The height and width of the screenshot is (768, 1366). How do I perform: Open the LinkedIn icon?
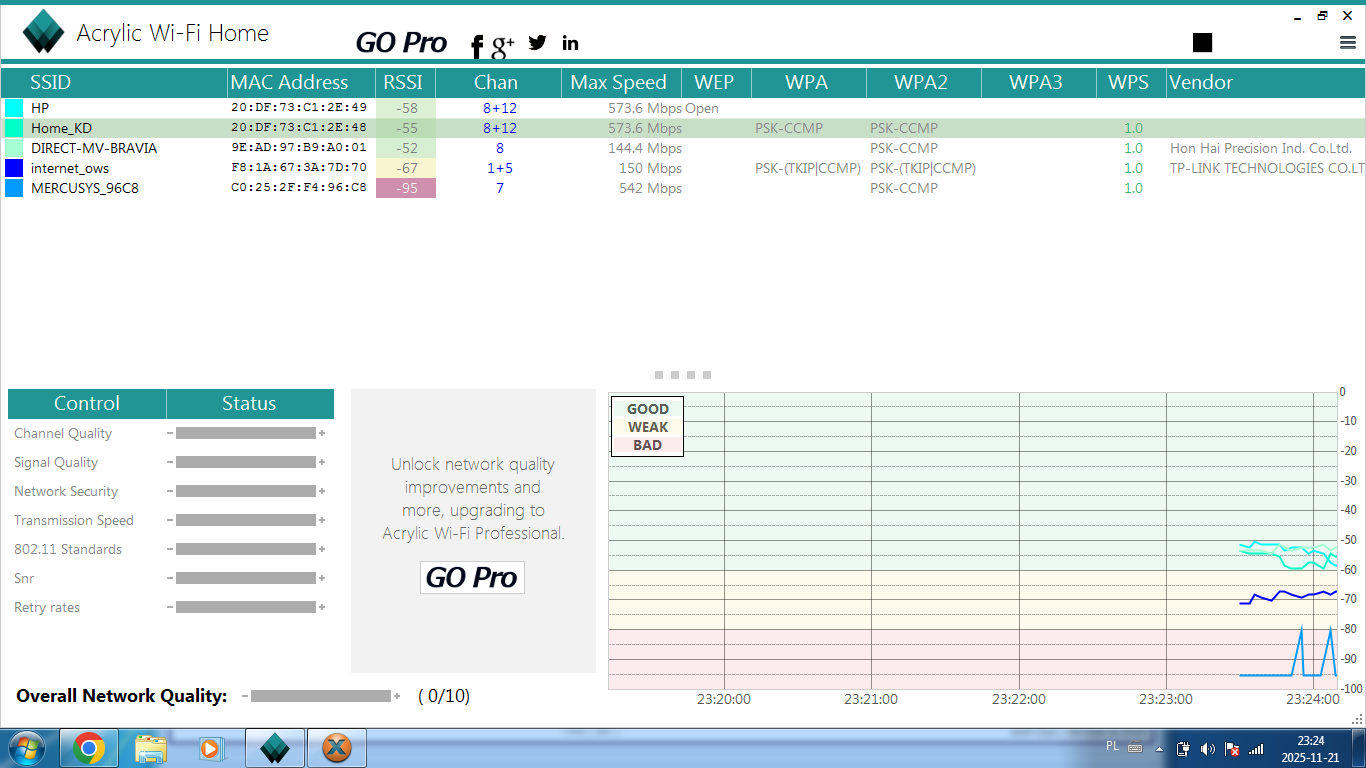click(x=570, y=42)
